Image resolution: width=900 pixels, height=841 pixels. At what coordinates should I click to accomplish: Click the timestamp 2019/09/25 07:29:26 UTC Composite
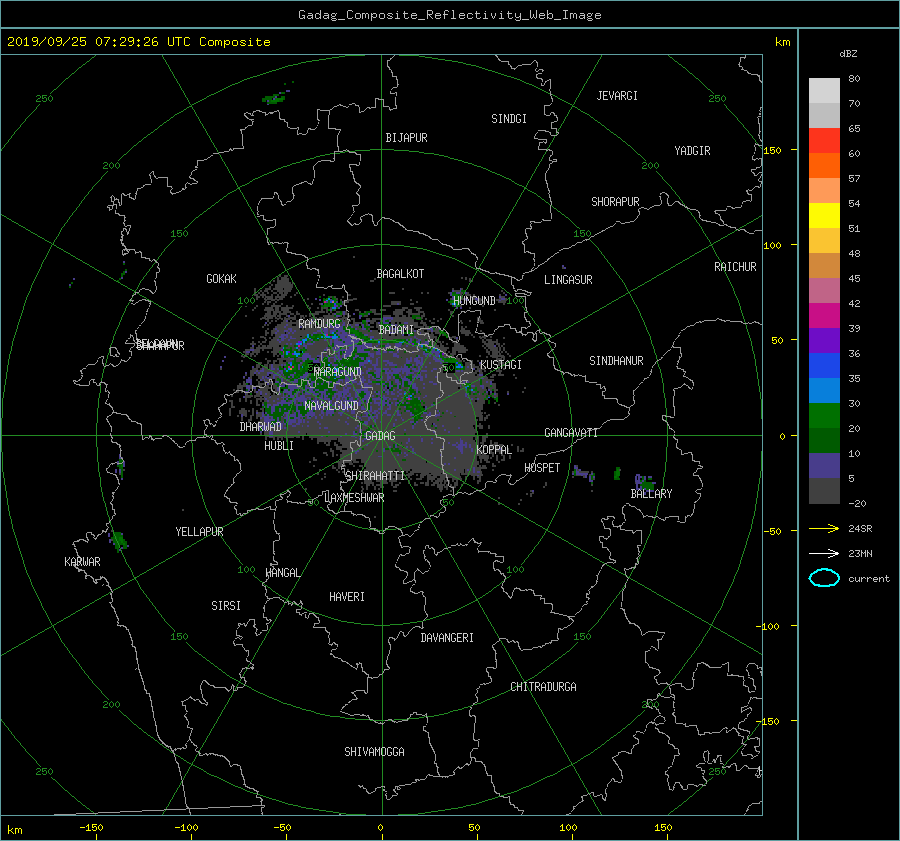coord(138,42)
